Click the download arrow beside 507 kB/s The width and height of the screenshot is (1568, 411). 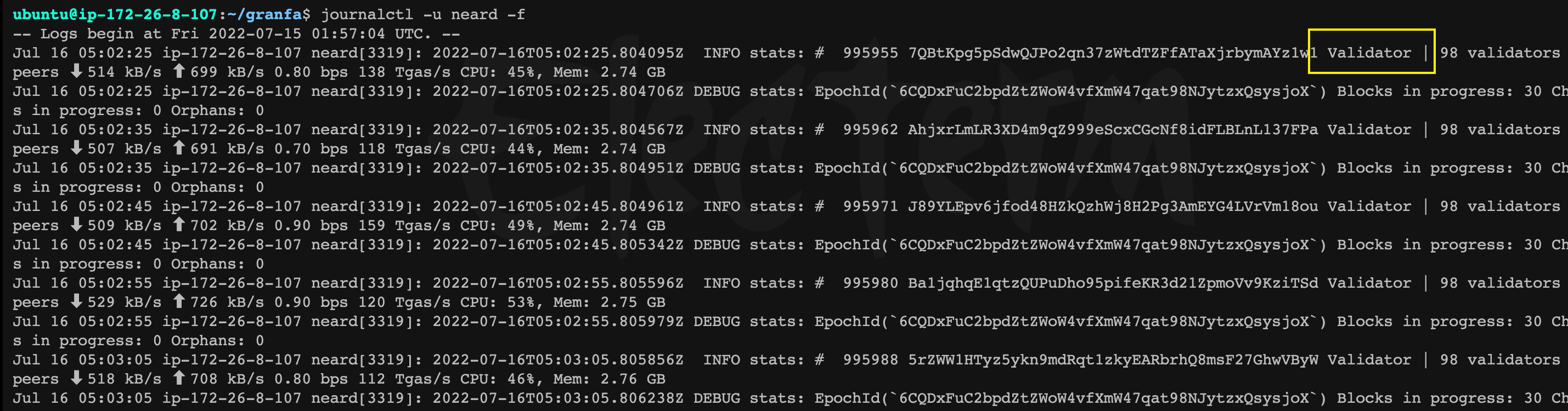tap(76, 148)
